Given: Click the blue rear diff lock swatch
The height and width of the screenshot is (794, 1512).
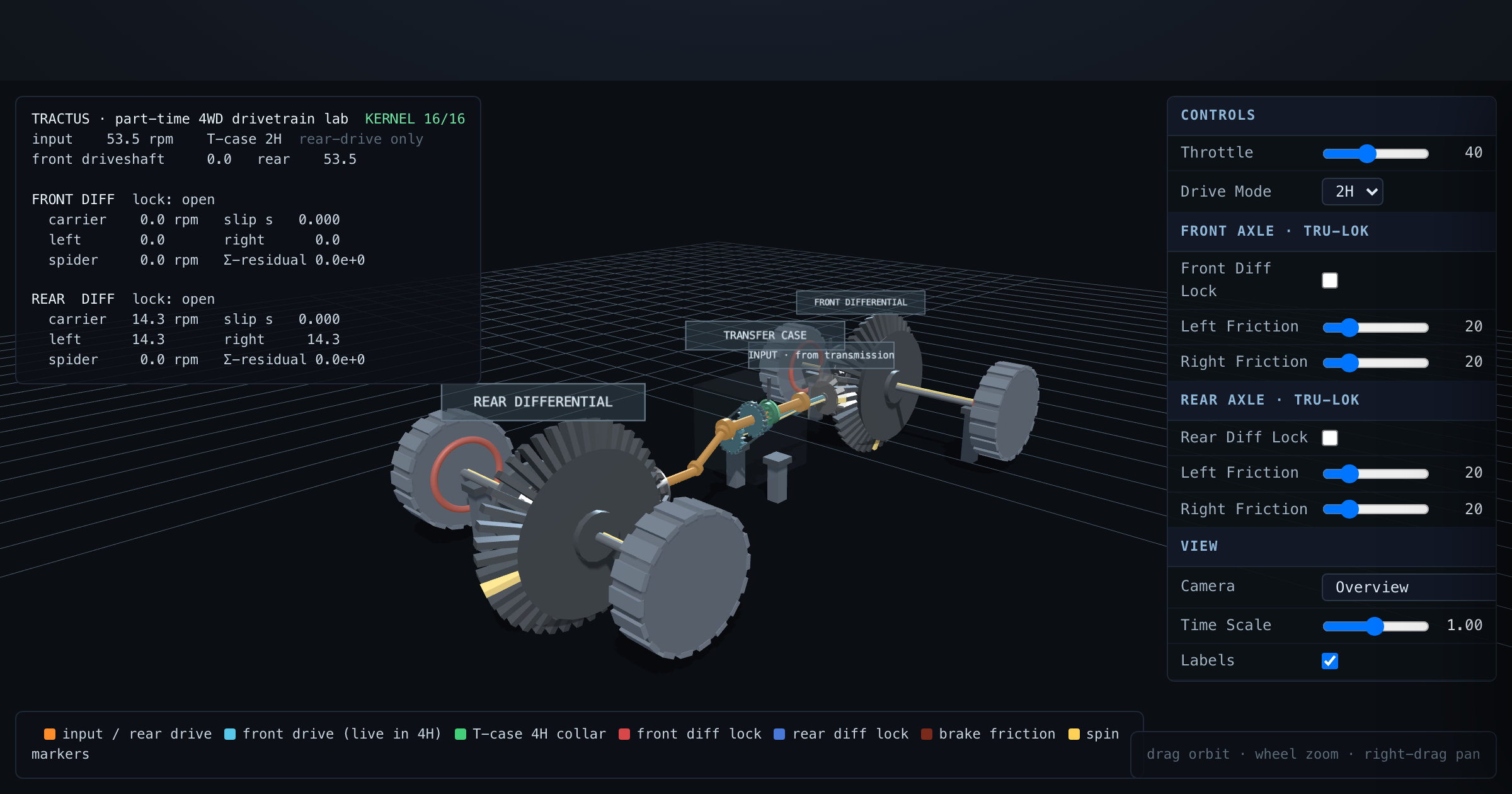Looking at the screenshot, I should [779, 734].
